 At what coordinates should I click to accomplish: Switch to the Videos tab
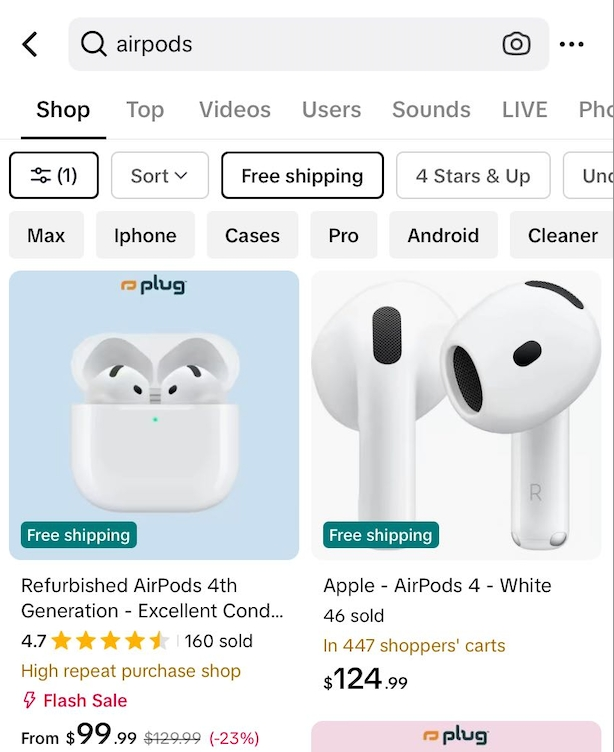(x=235, y=110)
